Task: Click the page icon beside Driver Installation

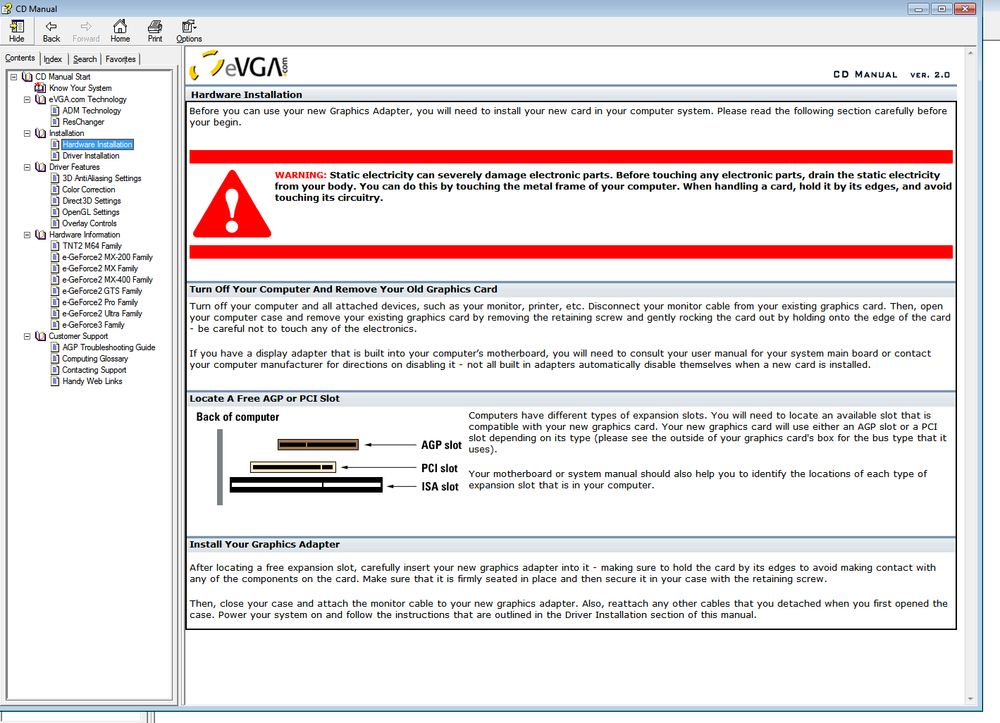Action: (54, 155)
